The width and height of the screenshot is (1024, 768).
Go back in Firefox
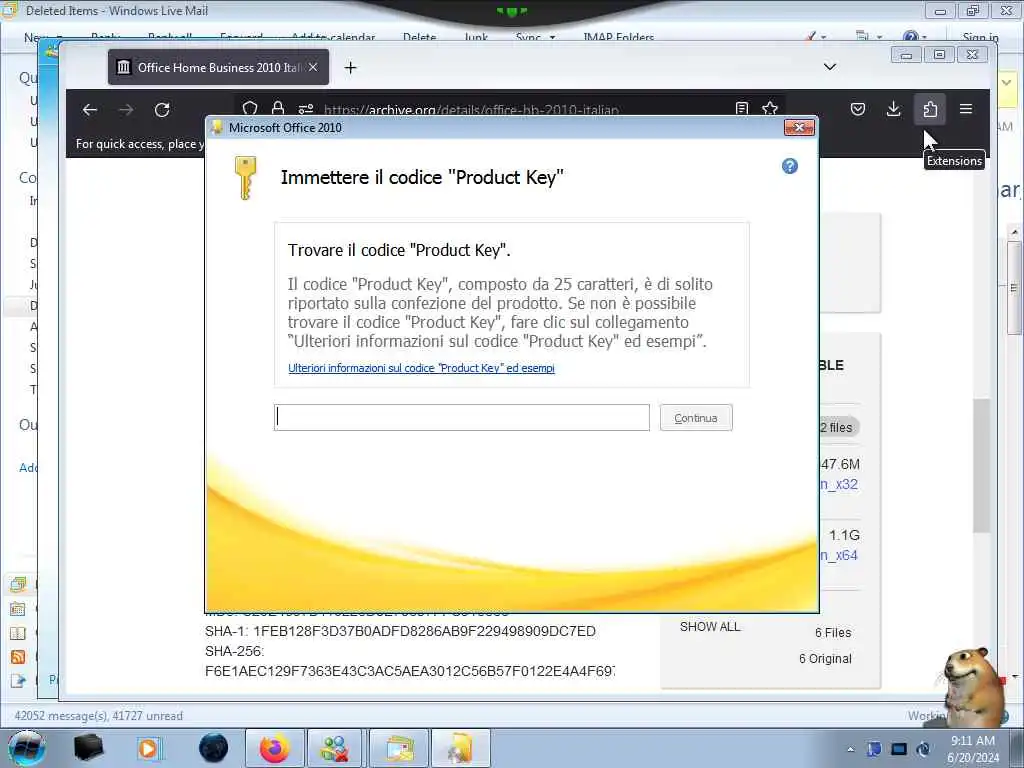click(x=90, y=110)
